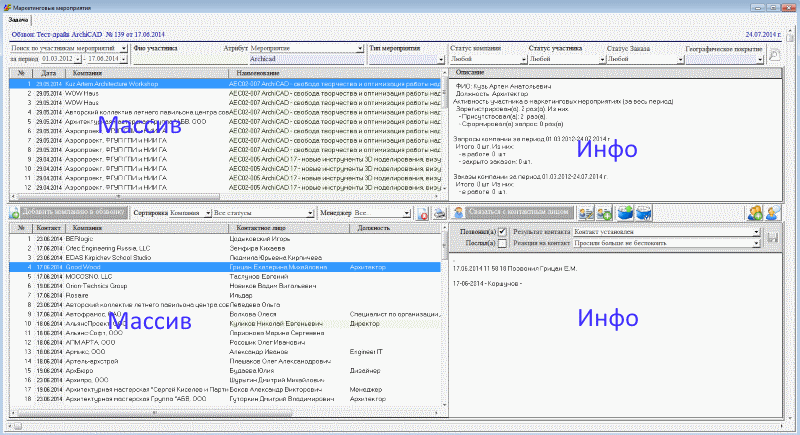
Task: Click the start date field 01.03.2012
Action: click(58, 59)
